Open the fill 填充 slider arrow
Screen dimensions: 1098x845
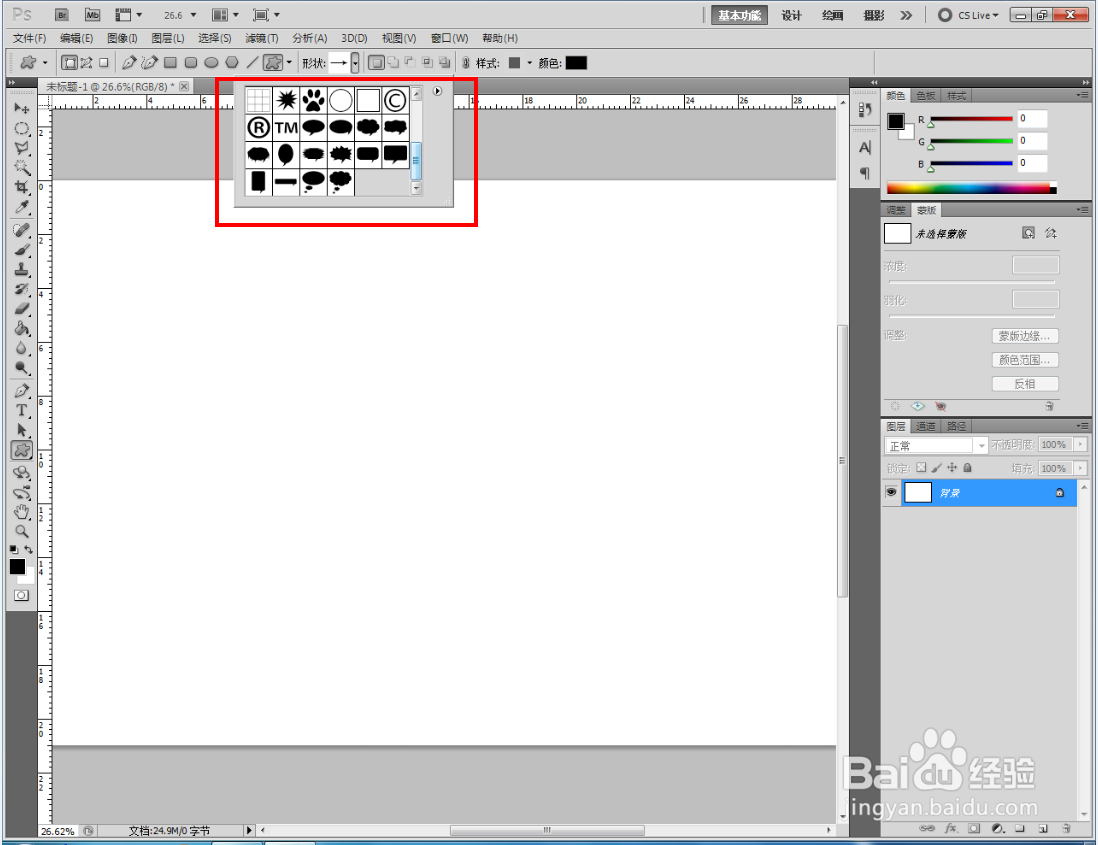click(x=1081, y=468)
